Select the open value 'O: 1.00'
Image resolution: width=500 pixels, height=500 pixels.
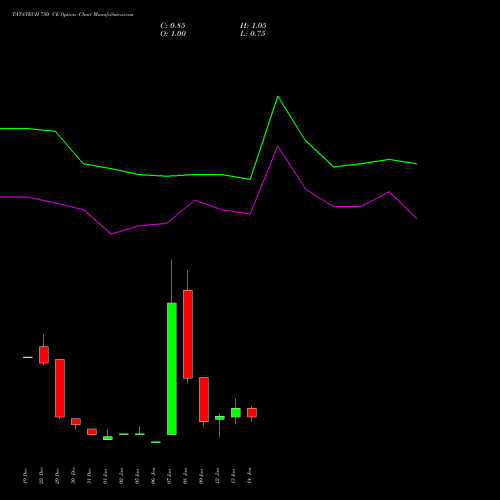tap(173, 34)
